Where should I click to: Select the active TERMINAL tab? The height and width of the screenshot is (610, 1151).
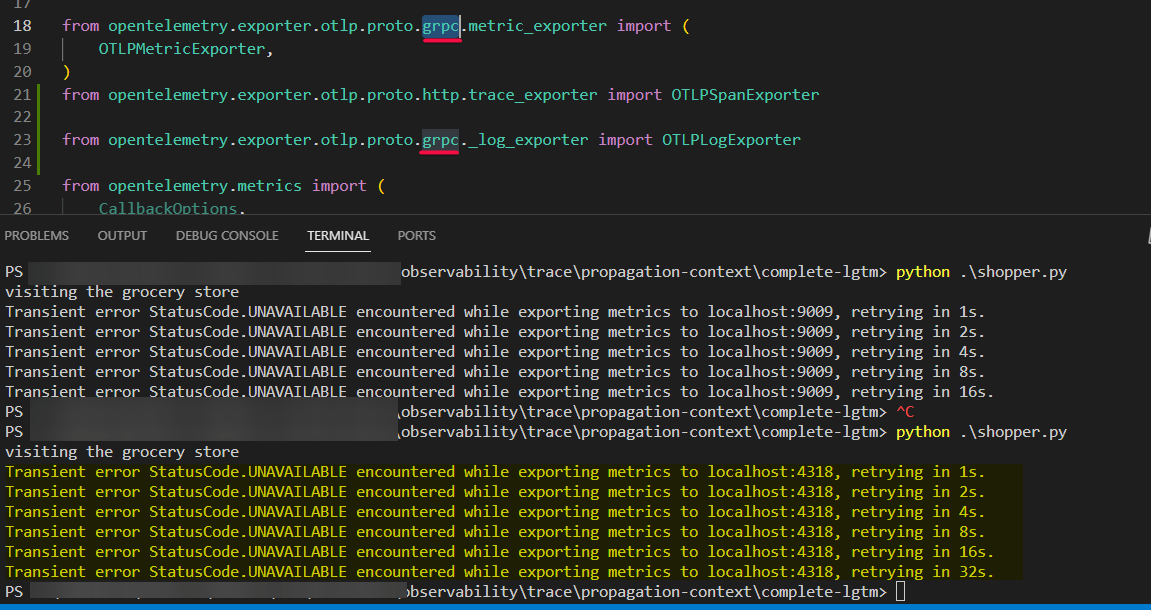click(337, 235)
